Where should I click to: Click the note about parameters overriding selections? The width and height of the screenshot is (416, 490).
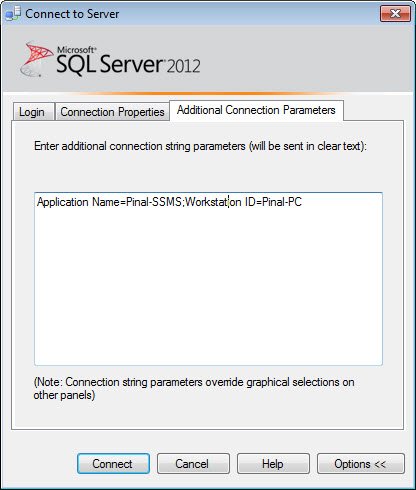194,389
